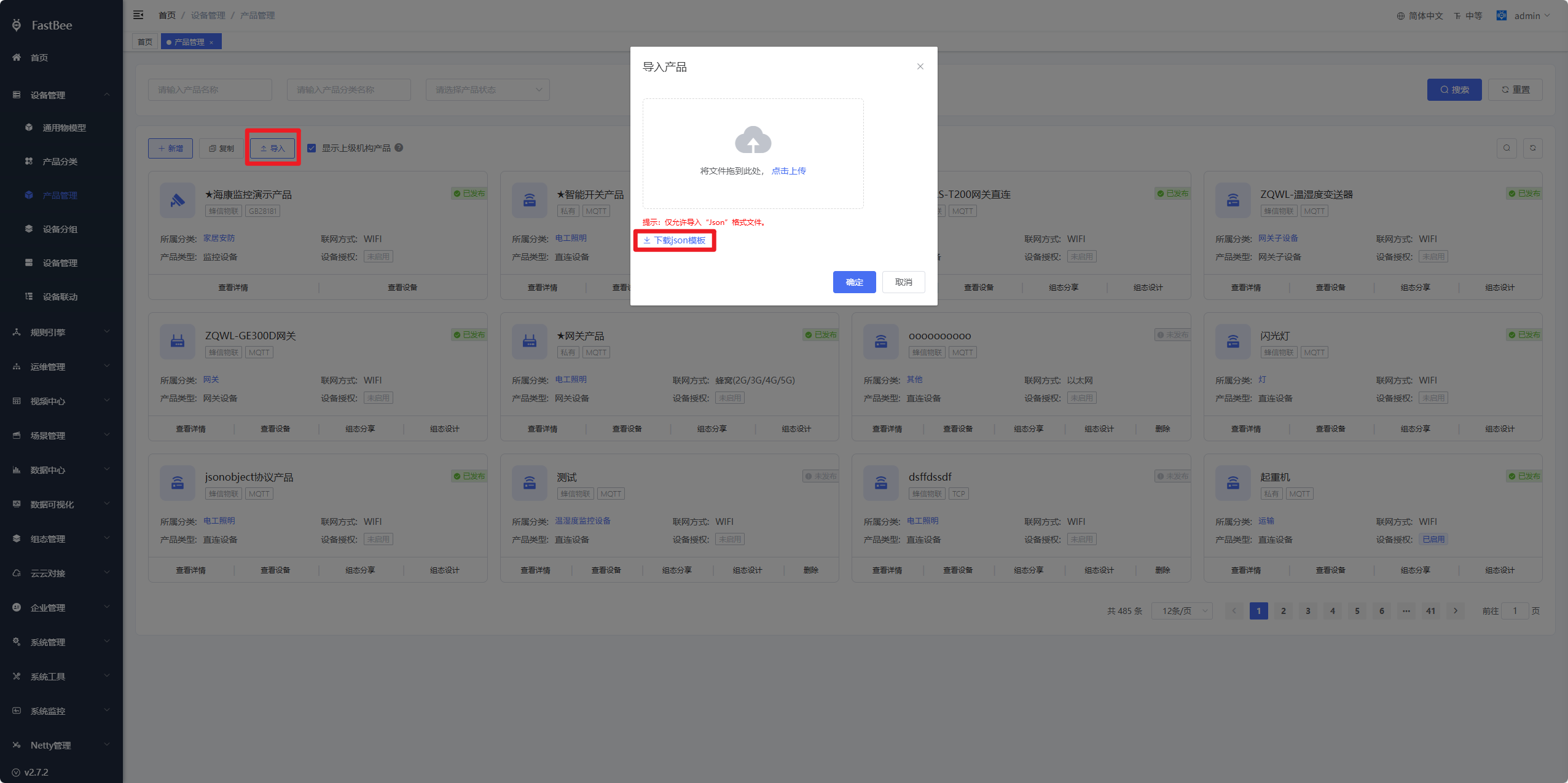Viewport: 1568px width, 783px height.
Task: Click the FastBee logo icon
Action: pos(17,25)
